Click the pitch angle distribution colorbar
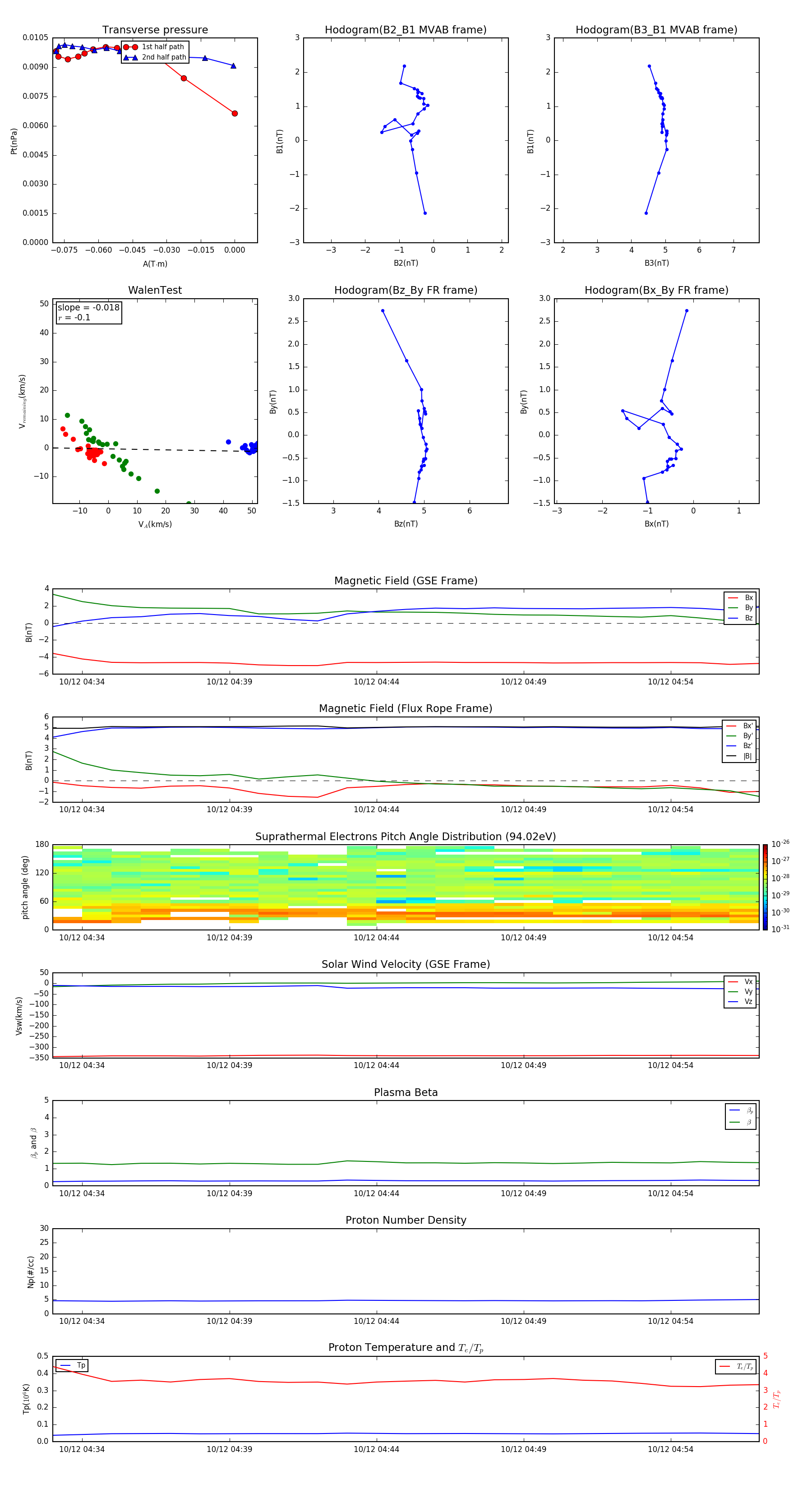812x1489 pixels. point(765,887)
